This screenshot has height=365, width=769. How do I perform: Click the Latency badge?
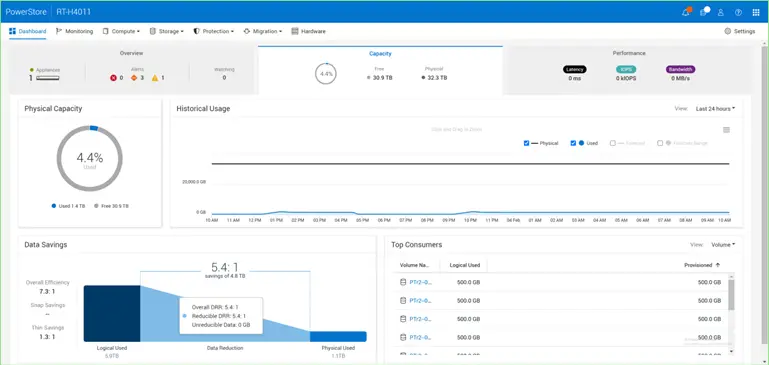click(574, 69)
